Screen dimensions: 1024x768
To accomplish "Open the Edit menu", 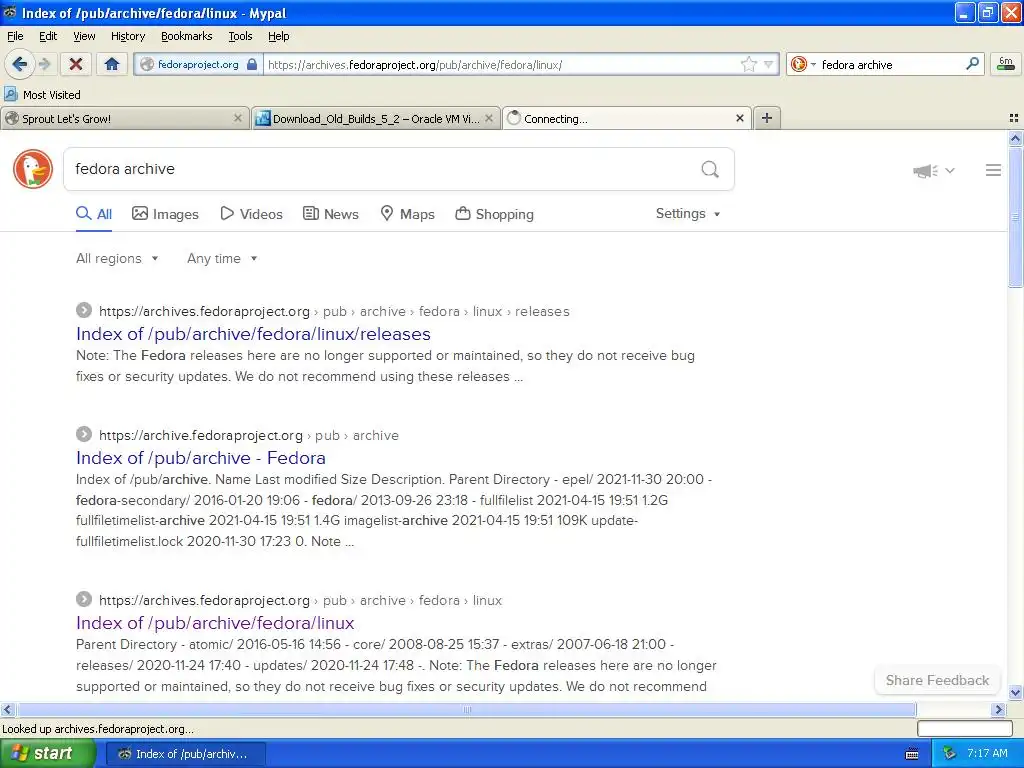I will 48,36.
